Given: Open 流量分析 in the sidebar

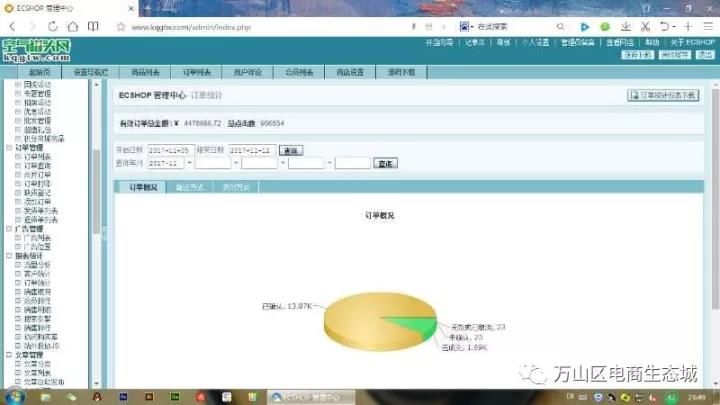Looking at the screenshot, I should pyautogui.click(x=37, y=264).
